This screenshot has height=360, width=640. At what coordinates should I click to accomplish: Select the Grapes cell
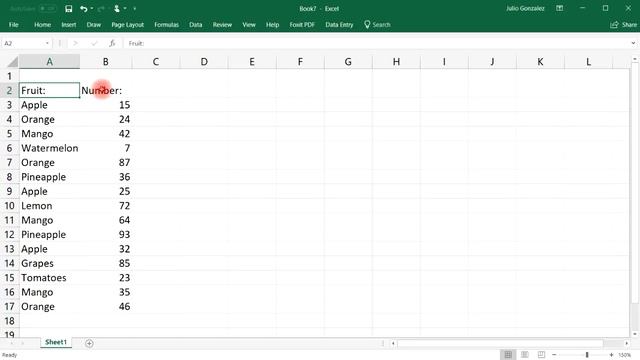click(x=49, y=263)
